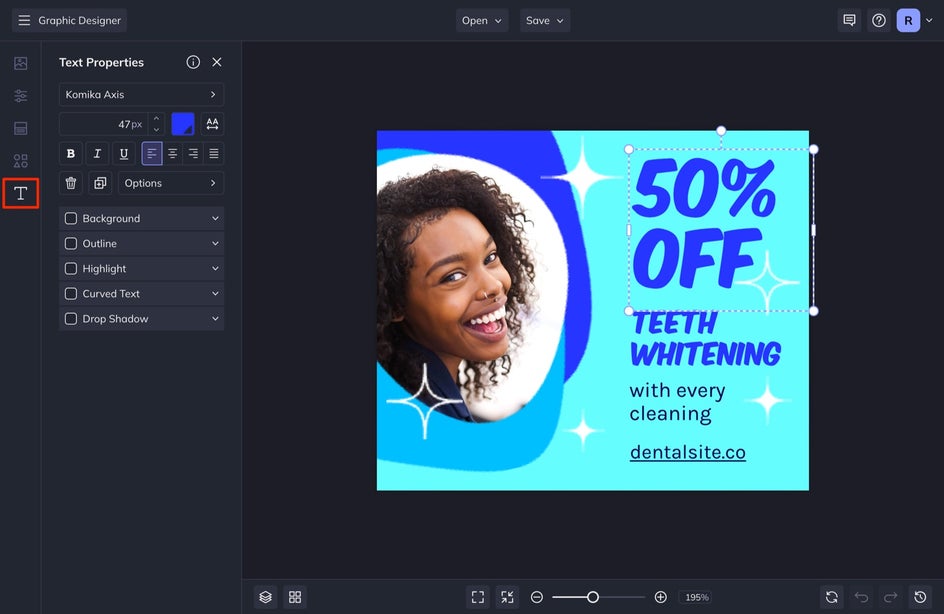Fit canvas to screen
Screen dimensions: 944x614
pos(478,597)
